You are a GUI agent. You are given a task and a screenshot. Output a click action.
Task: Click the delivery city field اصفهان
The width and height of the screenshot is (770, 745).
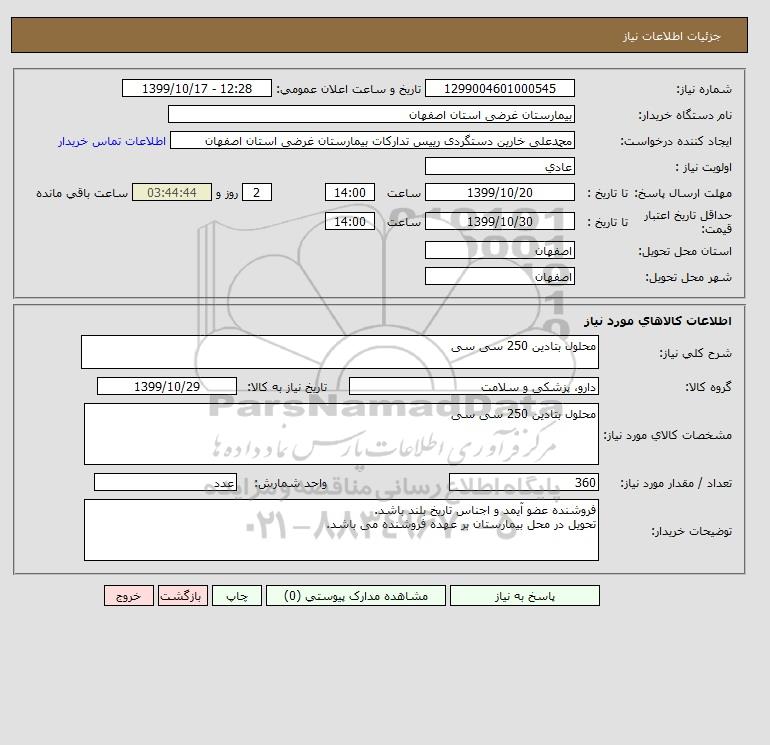[500, 276]
